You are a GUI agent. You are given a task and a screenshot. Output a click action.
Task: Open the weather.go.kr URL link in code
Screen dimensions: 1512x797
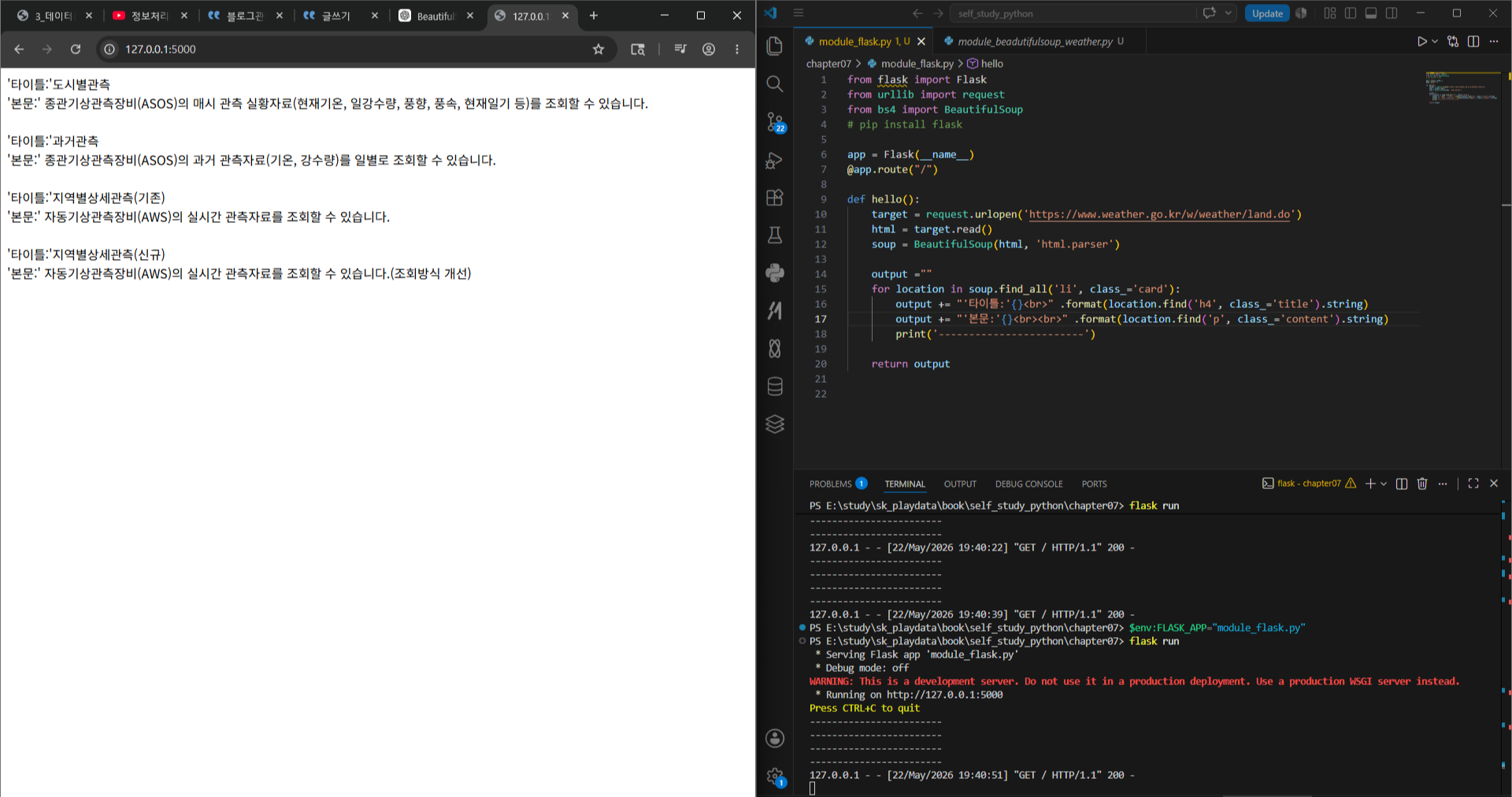(x=1159, y=214)
